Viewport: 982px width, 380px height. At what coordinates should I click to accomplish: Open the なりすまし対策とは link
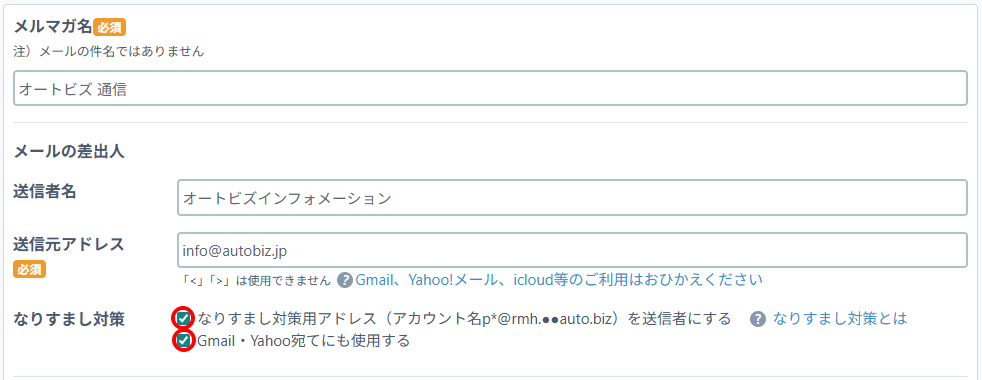(x=840, y=319)
